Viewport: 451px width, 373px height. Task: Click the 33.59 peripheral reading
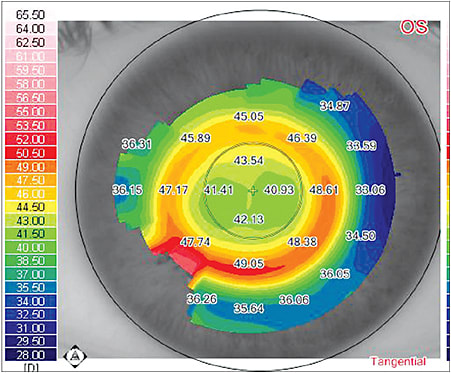tap(362, 146)
